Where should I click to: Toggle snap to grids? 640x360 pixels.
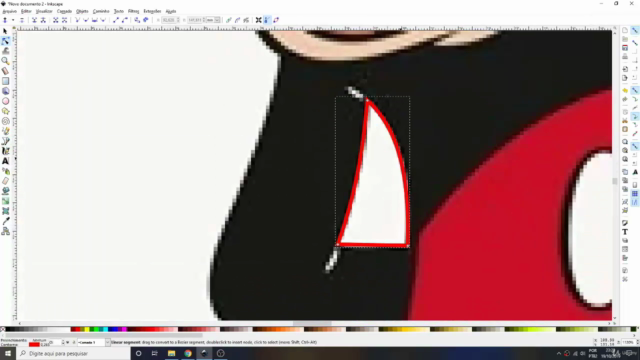click(635, 194)
